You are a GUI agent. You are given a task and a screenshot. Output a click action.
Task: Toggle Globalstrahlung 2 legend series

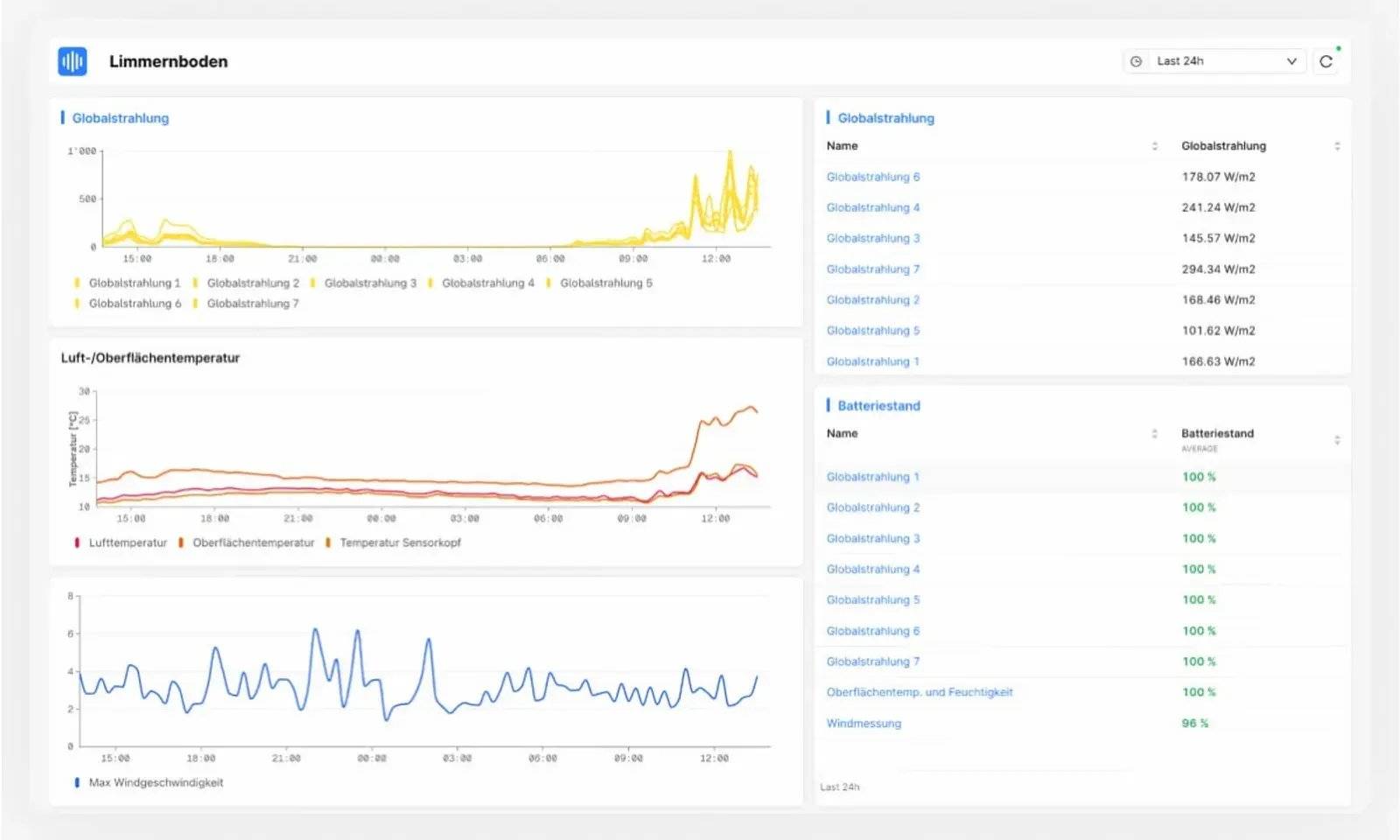[246, 283]
